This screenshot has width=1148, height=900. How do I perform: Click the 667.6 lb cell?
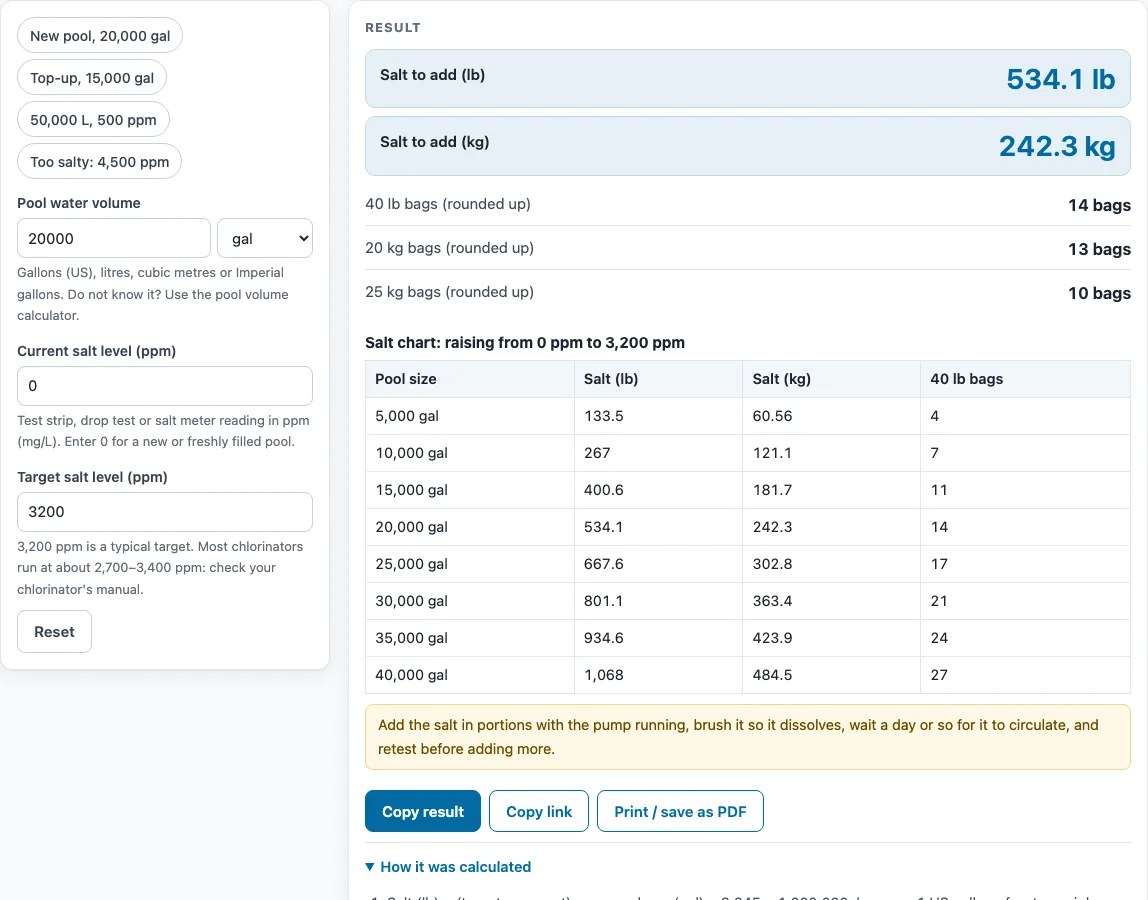658,564
